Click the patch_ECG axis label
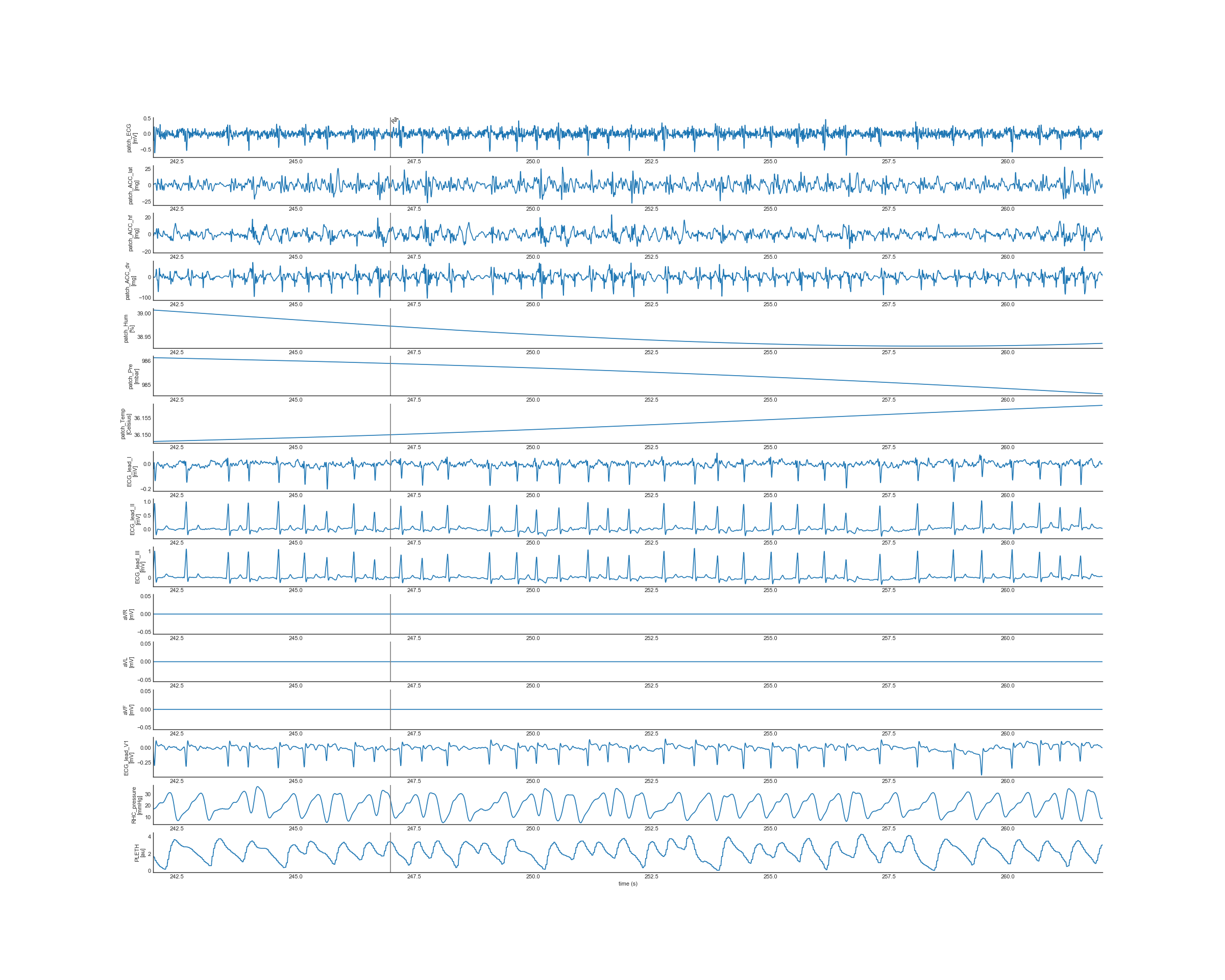 pos(132,138)
